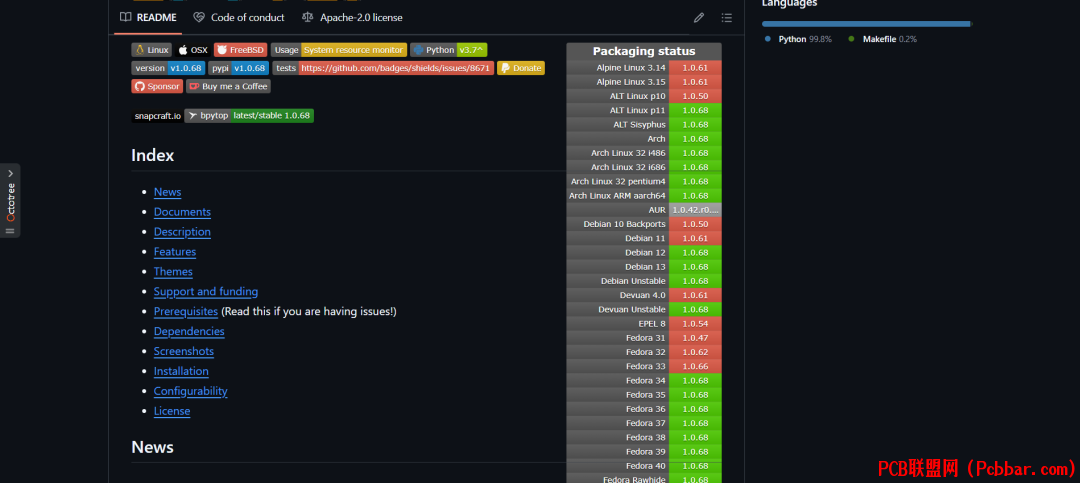Open the News index link
The width and height of the screenshot is (1080, 483).
tap(167, 192)
